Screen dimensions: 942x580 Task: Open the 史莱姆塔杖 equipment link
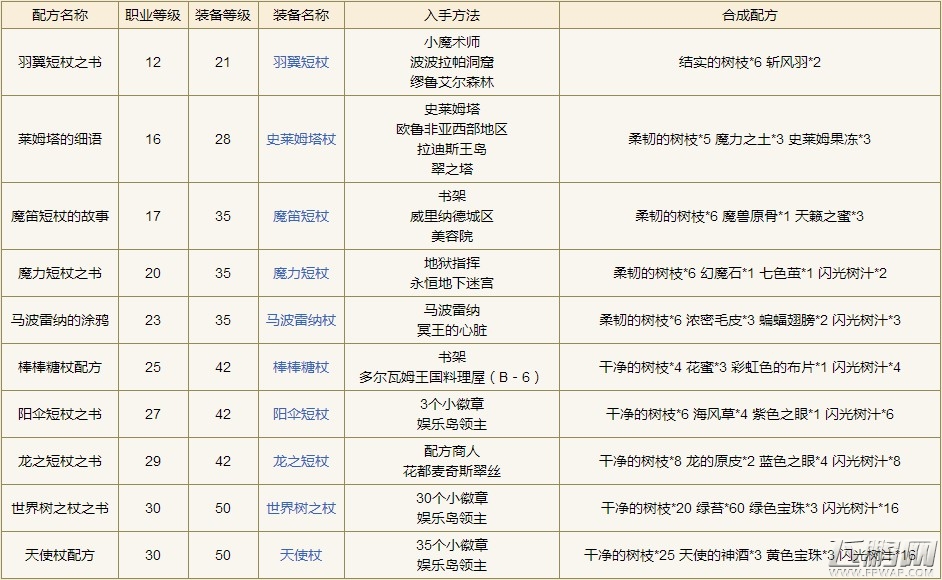301,139
